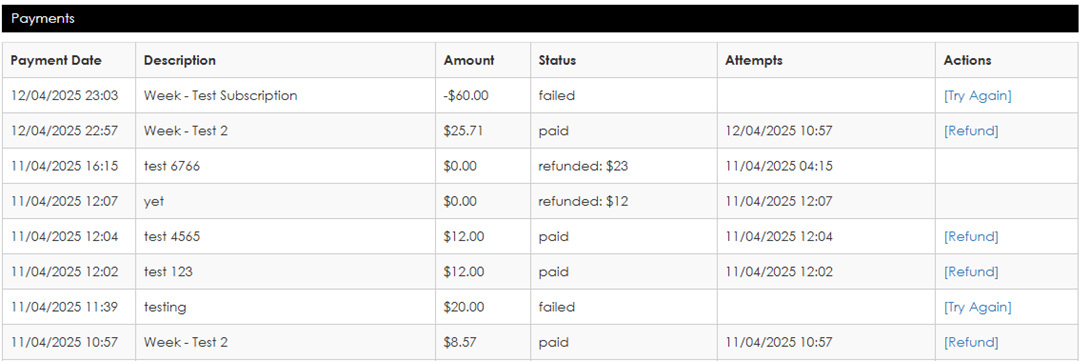Click the Description column header
This screenshot has height=361, width=1090.
point(180,61)
